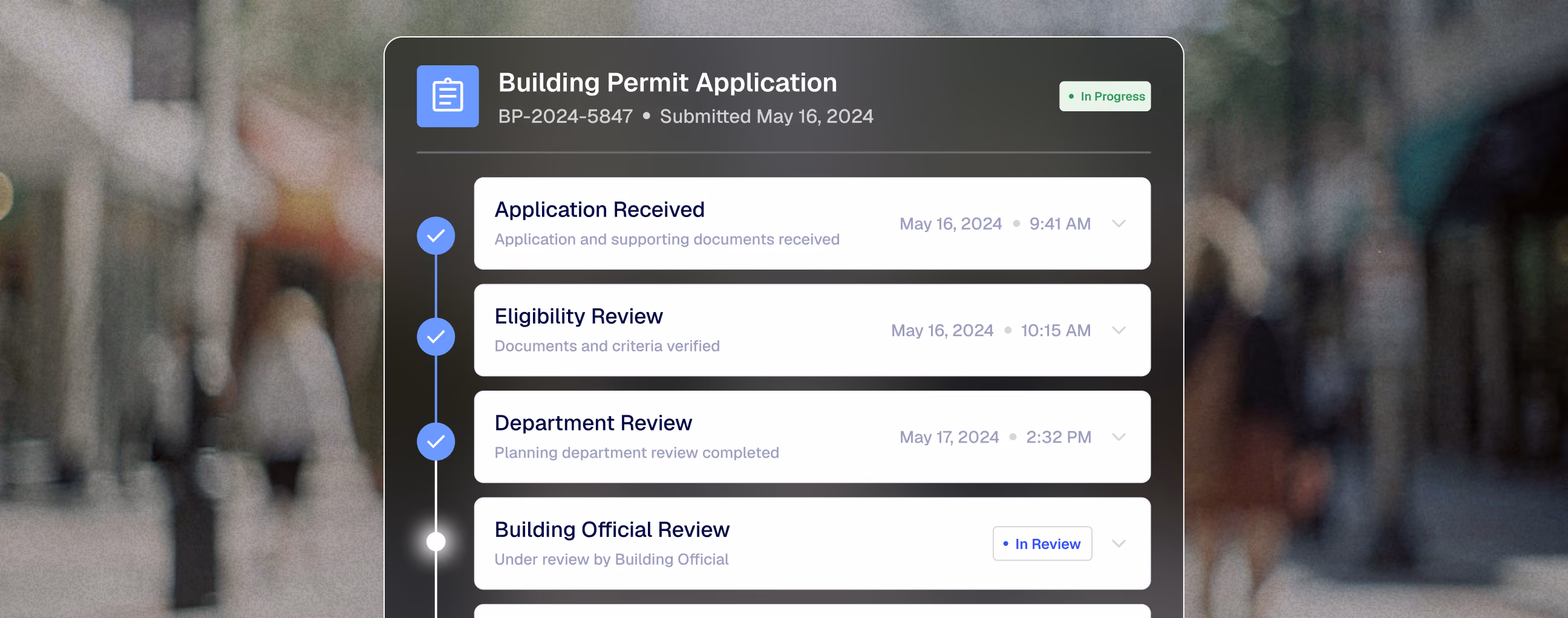Click the 9:41 AM timestamp
The image size is (1568, 618).
point(1060,224)
